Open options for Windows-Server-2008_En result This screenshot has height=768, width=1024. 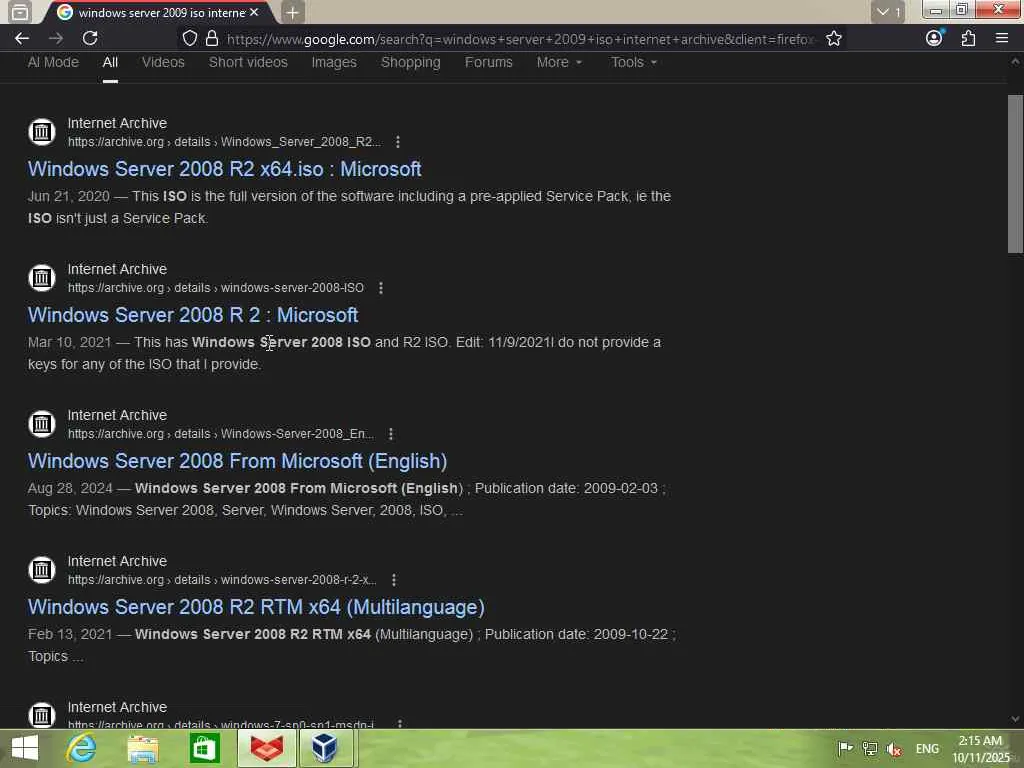click(391, 434)
